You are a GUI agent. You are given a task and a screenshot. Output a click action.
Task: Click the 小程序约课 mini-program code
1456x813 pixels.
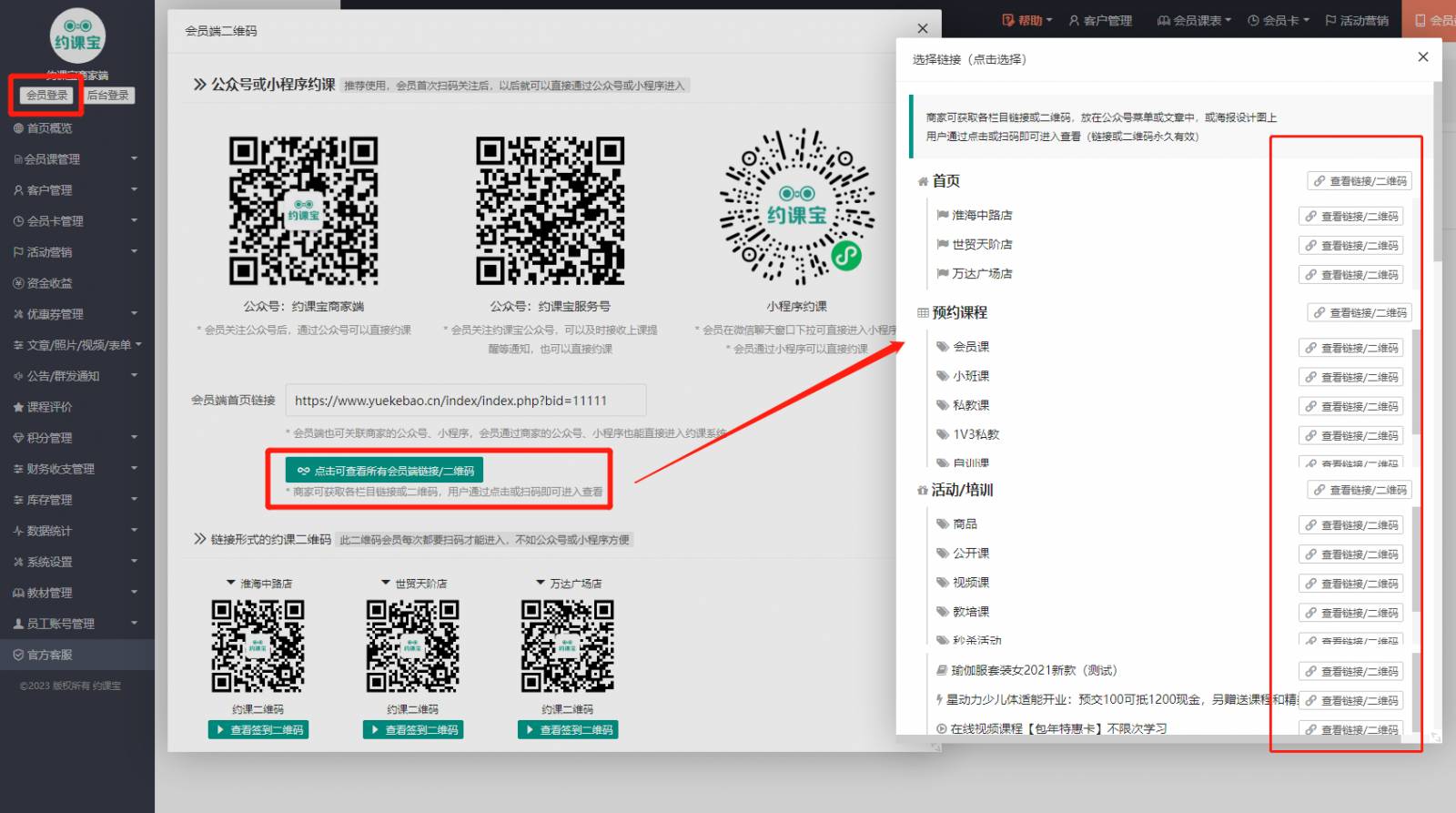click(x=797, y=207)
